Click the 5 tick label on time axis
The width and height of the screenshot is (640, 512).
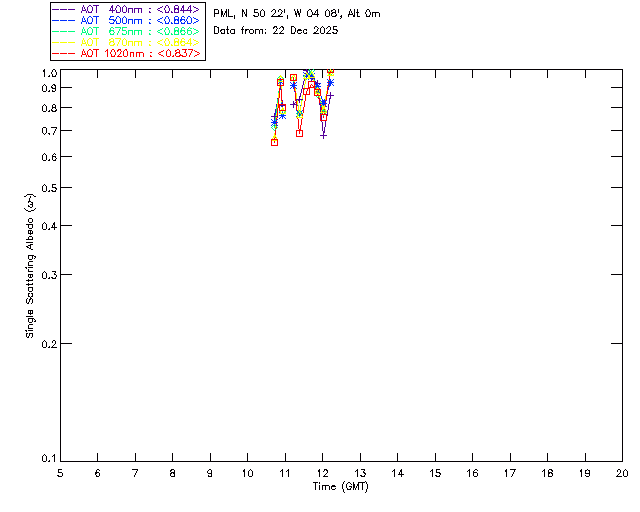(60, 474)
